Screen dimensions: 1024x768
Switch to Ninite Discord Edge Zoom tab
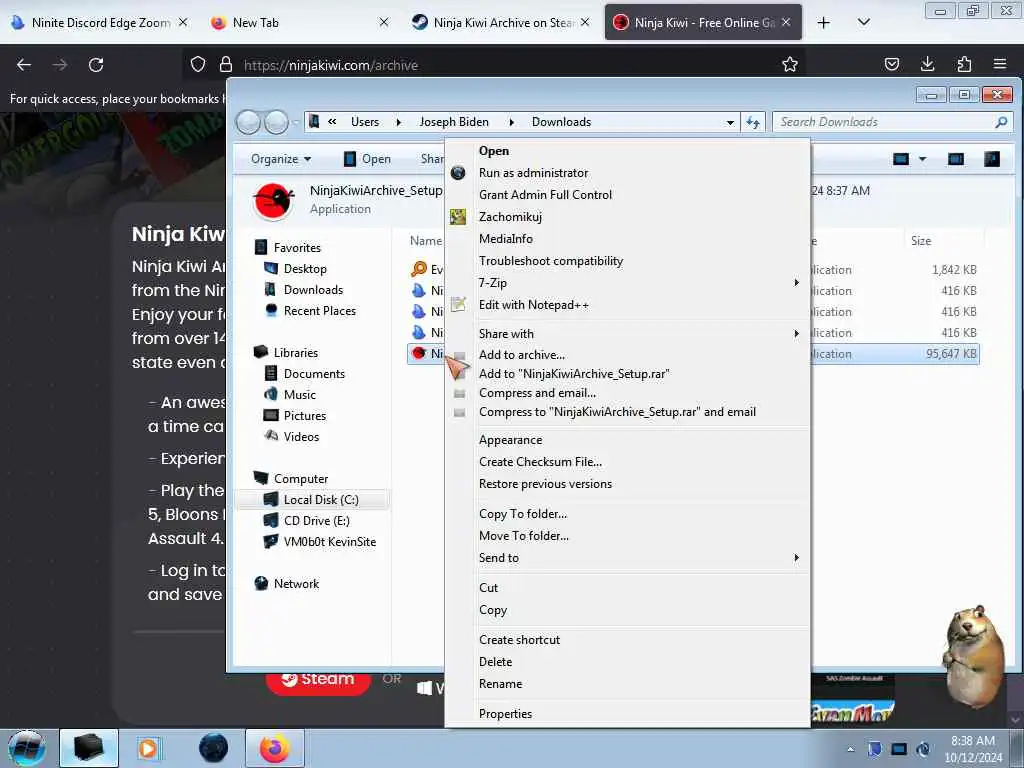[100, 23]
